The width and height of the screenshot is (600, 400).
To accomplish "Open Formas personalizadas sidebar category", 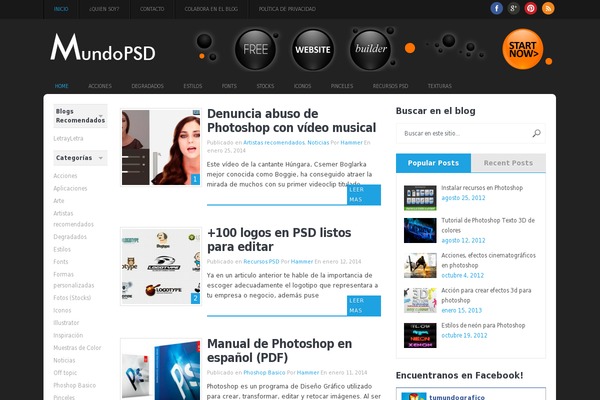I will pyautogui.click(x=73, y=280).
